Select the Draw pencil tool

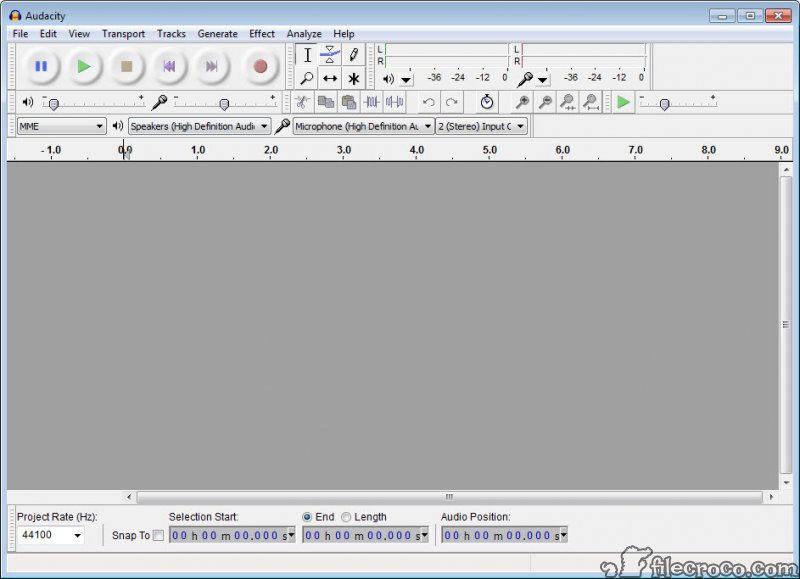(354, 55)
